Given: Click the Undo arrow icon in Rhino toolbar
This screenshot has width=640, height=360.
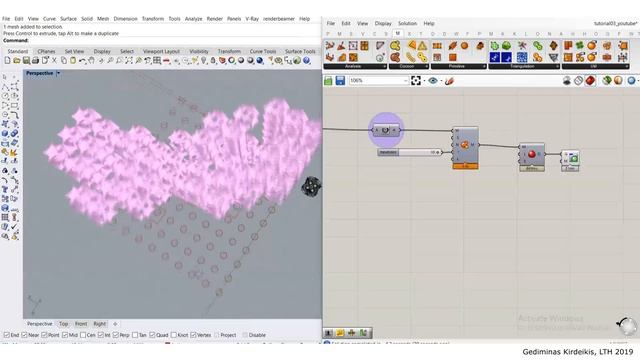Looking at the screenshot, I should [x=82, y=60].
